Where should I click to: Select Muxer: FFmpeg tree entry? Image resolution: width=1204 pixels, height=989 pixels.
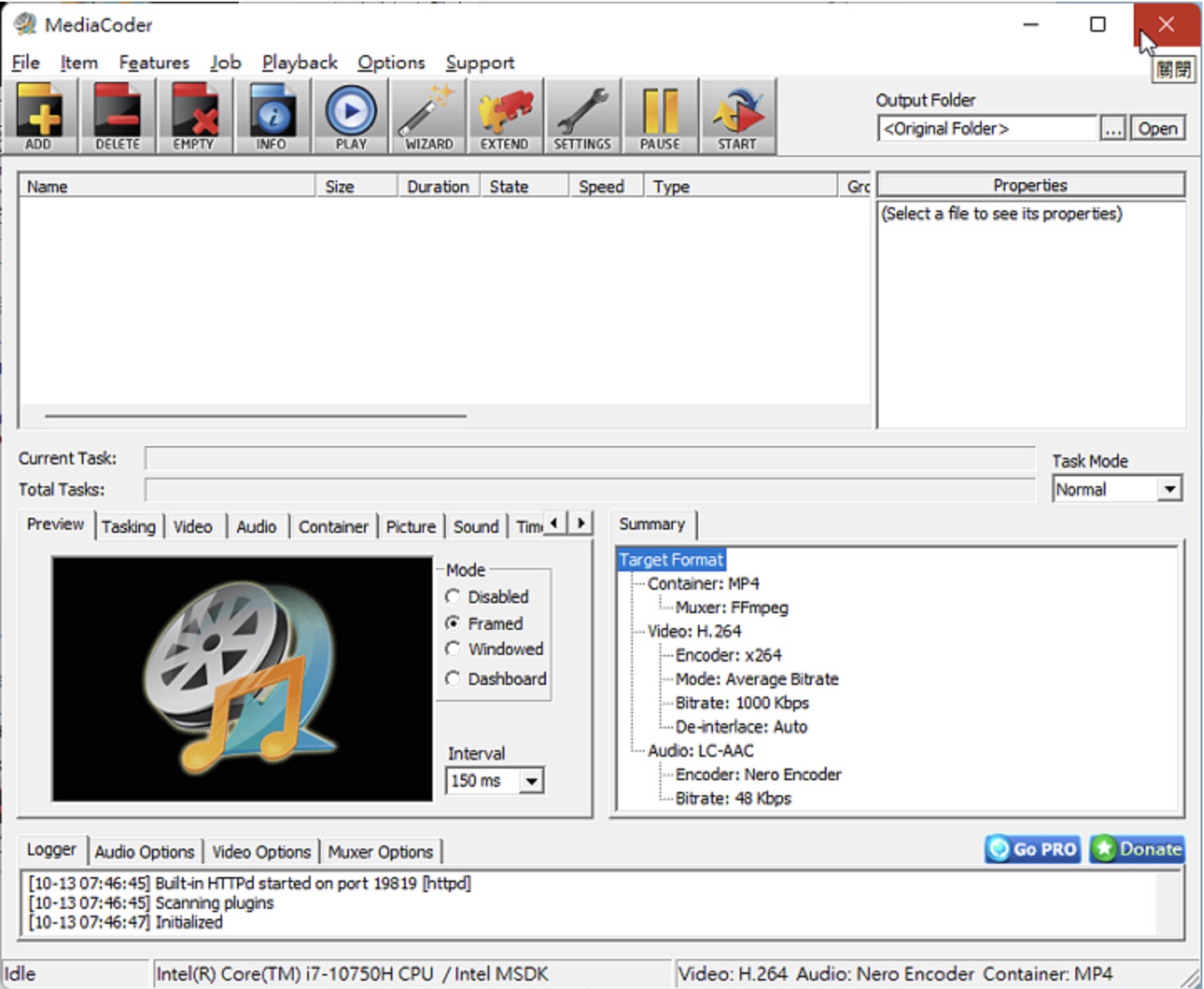pos(731,607)
